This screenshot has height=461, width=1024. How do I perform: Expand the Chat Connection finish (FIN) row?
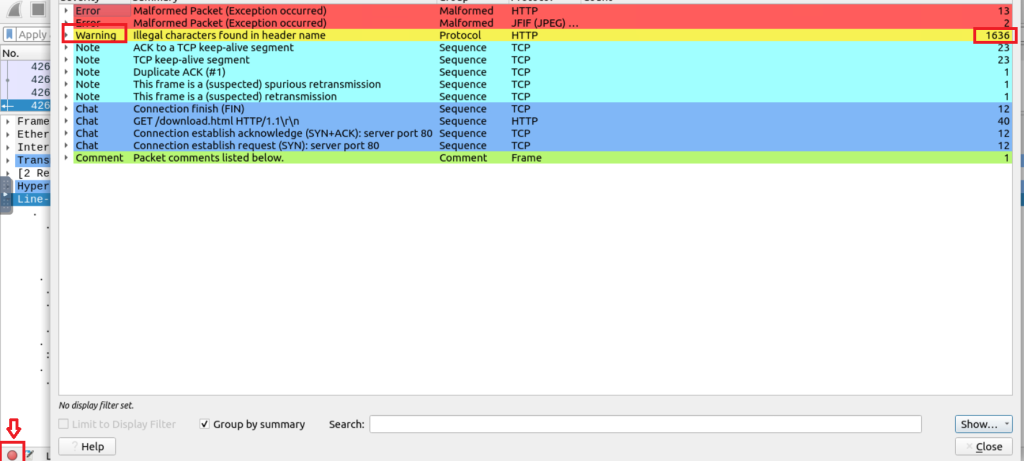(x=67, y=108)
